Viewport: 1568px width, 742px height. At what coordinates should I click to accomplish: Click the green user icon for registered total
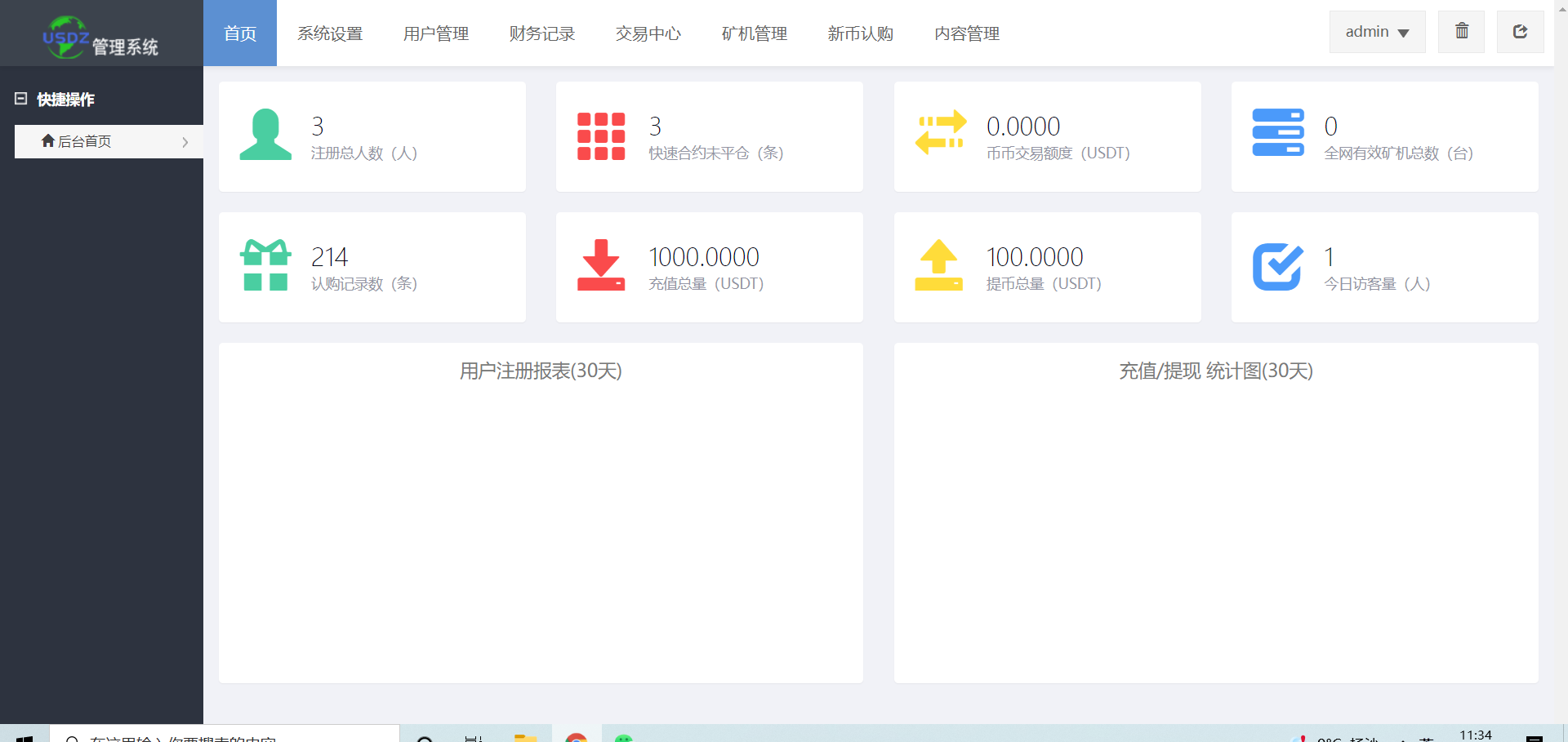(x=265, y=134)
